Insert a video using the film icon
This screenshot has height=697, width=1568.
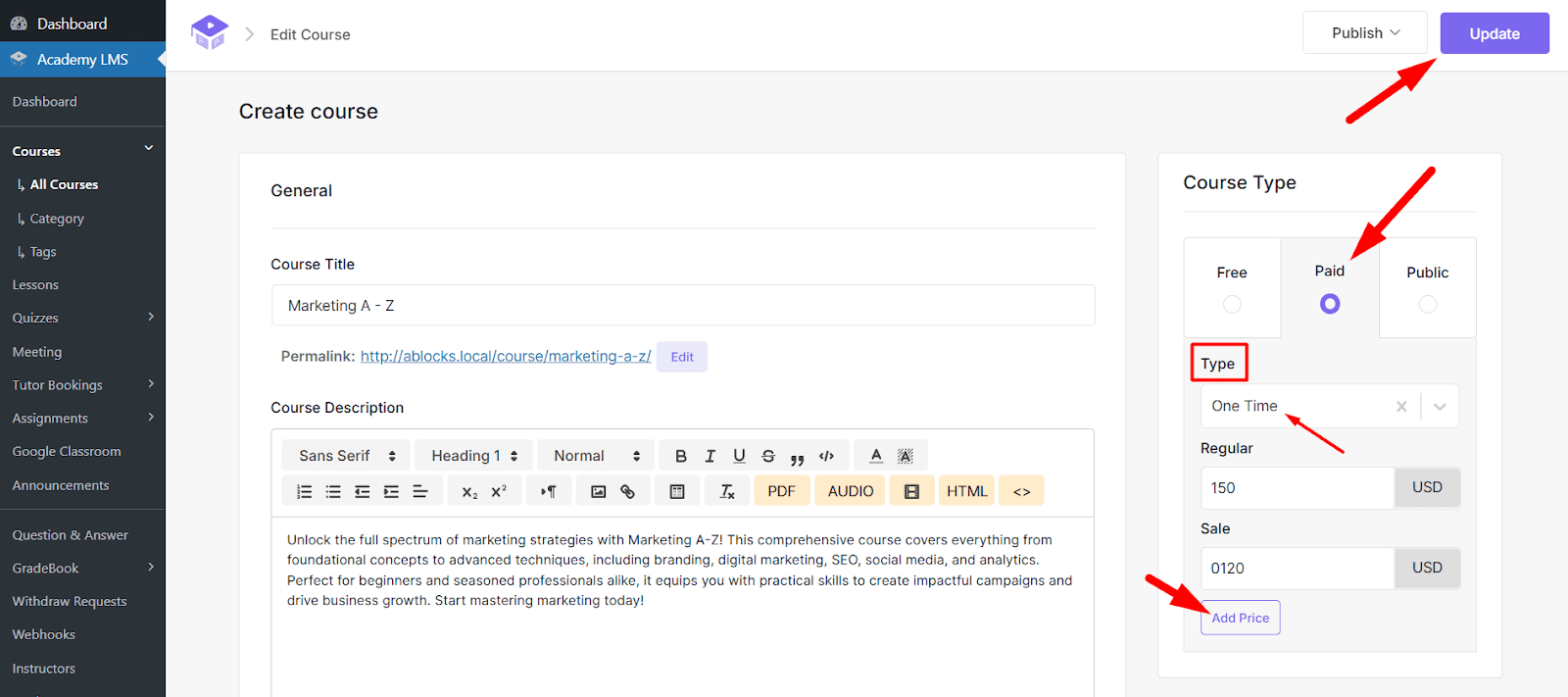pyautogui.click(x=911, y=491)
